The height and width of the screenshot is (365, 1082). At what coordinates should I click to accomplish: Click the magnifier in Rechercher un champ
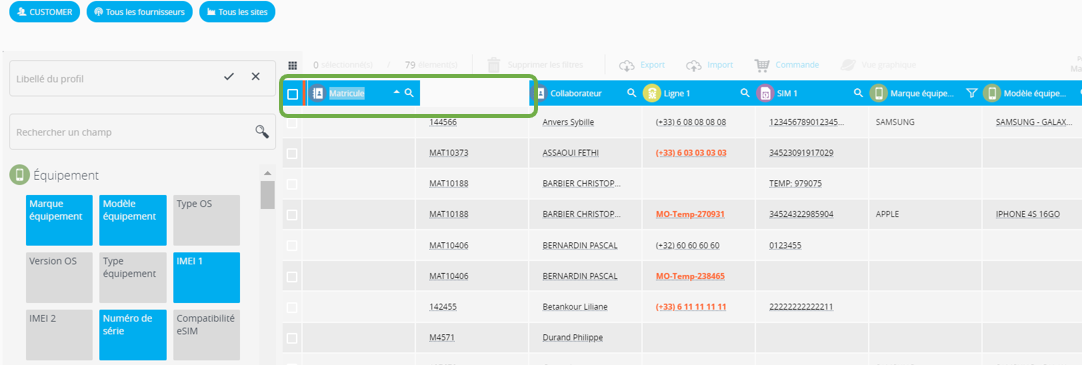pyautogui.click(x=262, y=132)
